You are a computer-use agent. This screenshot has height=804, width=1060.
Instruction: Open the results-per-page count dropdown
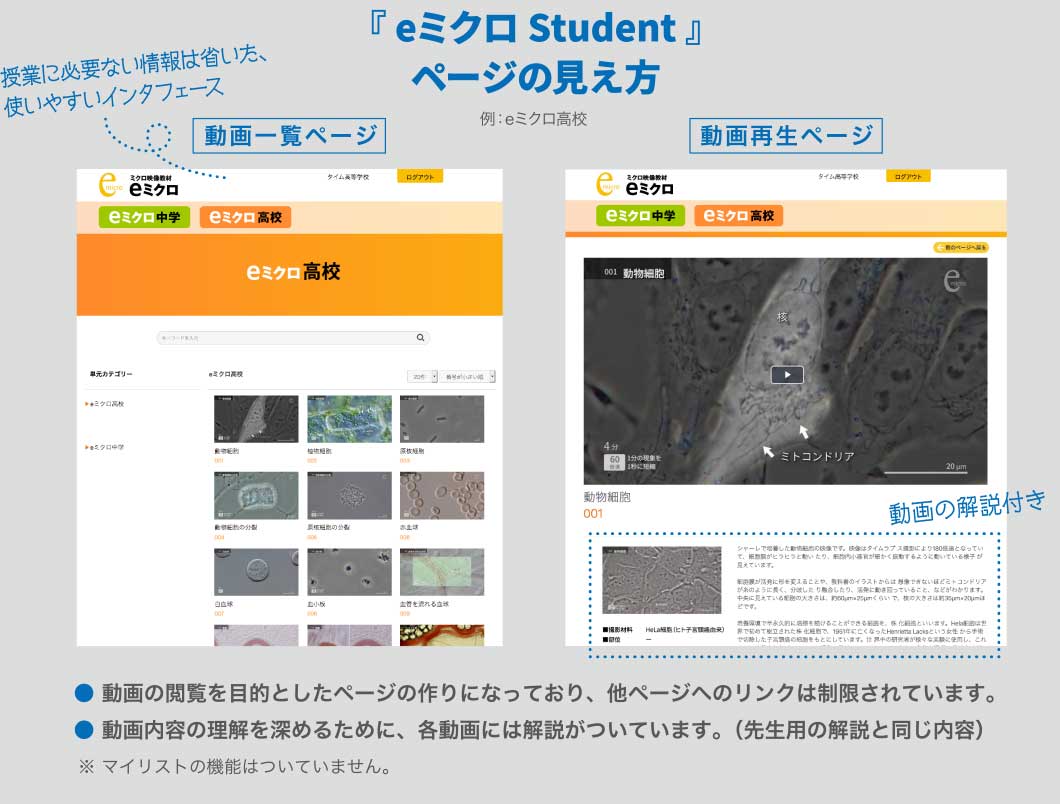coord(421,377)
